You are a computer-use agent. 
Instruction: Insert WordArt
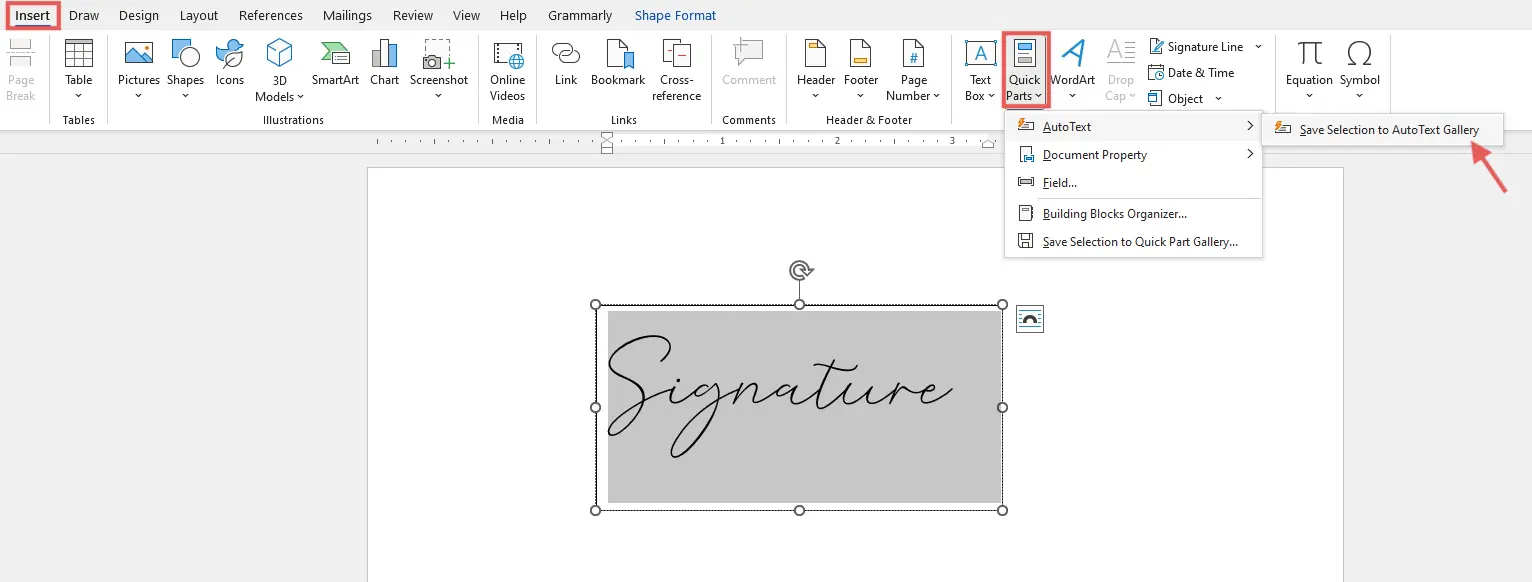pyautogui.click(x=1072, y=60)
